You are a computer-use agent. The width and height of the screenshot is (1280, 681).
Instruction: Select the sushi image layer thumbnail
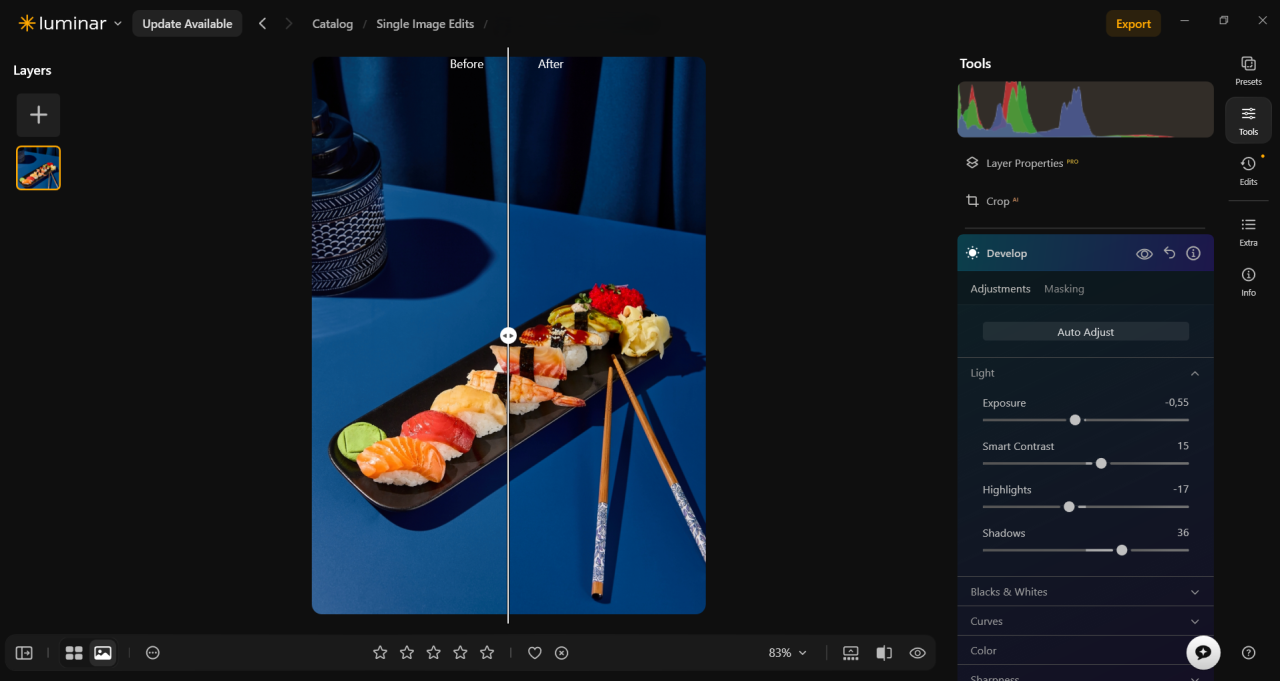pos(38,168)
